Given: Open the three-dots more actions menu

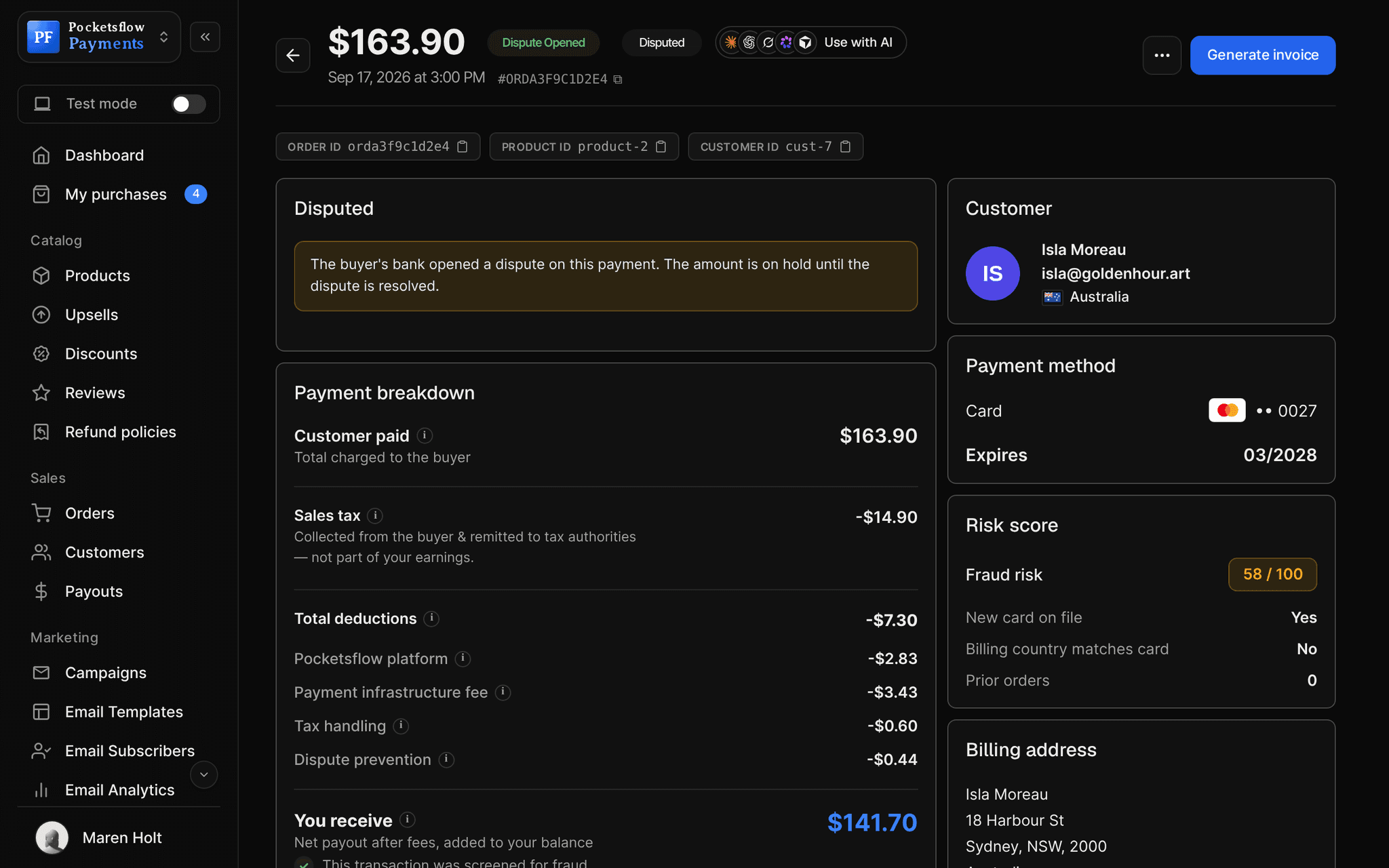Looking at the screenshot, I should coord(1162,55).
